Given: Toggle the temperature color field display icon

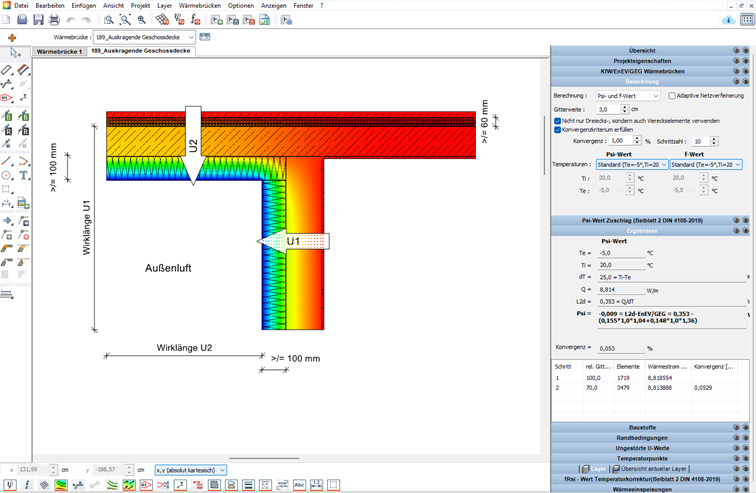Looking at the screenshot, I should pos(61,485).
